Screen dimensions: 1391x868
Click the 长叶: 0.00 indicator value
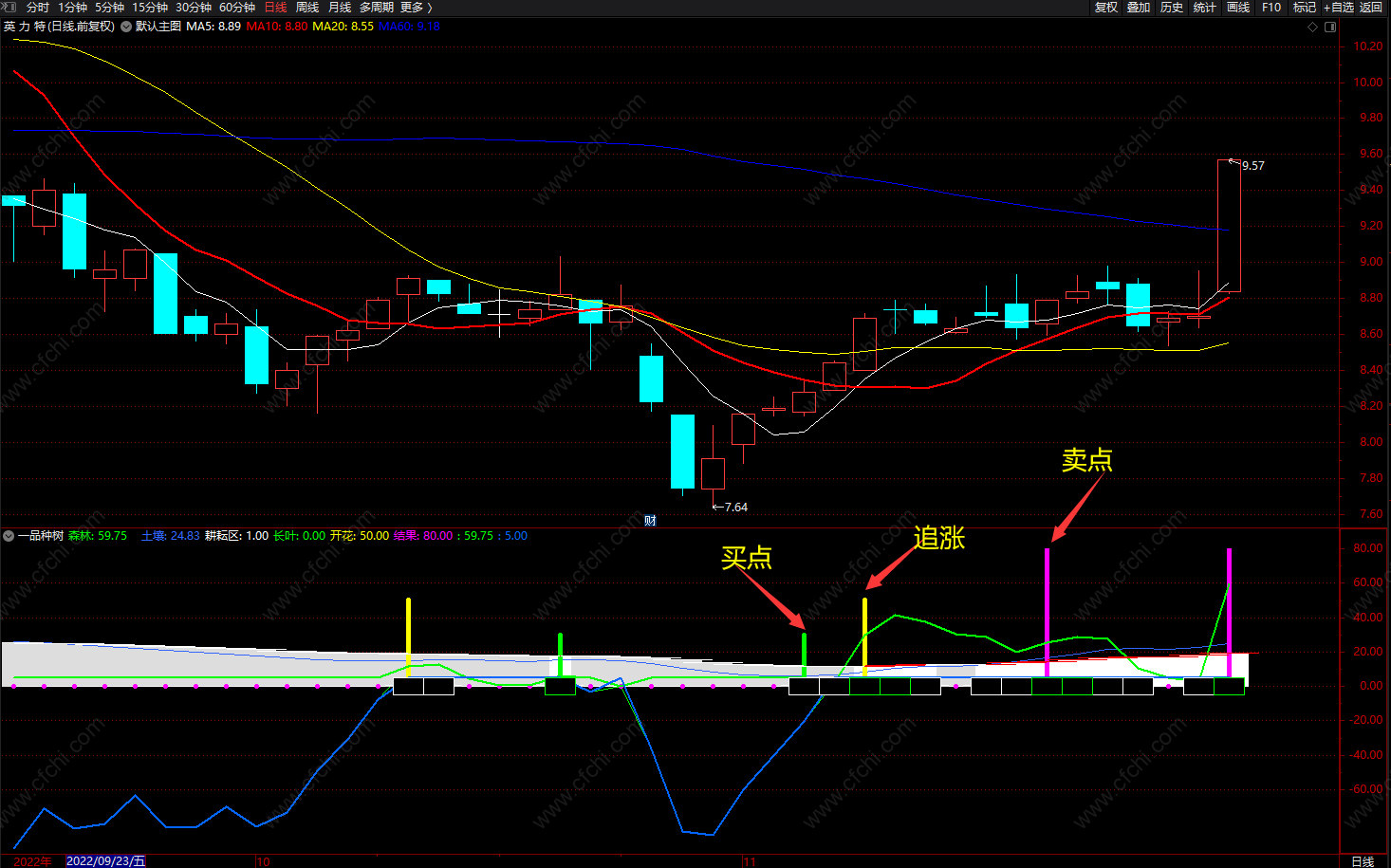point(299,536)
